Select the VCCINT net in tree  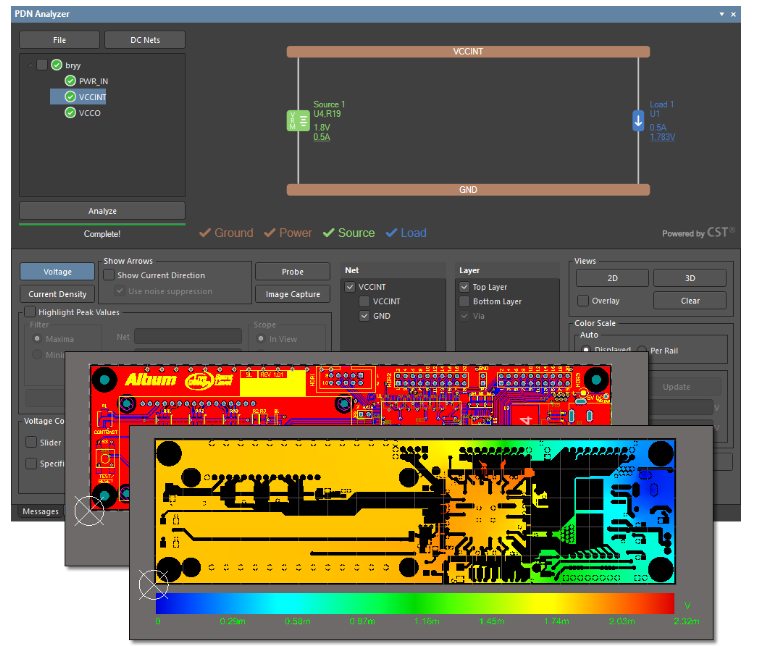click(x=85, y=97)
